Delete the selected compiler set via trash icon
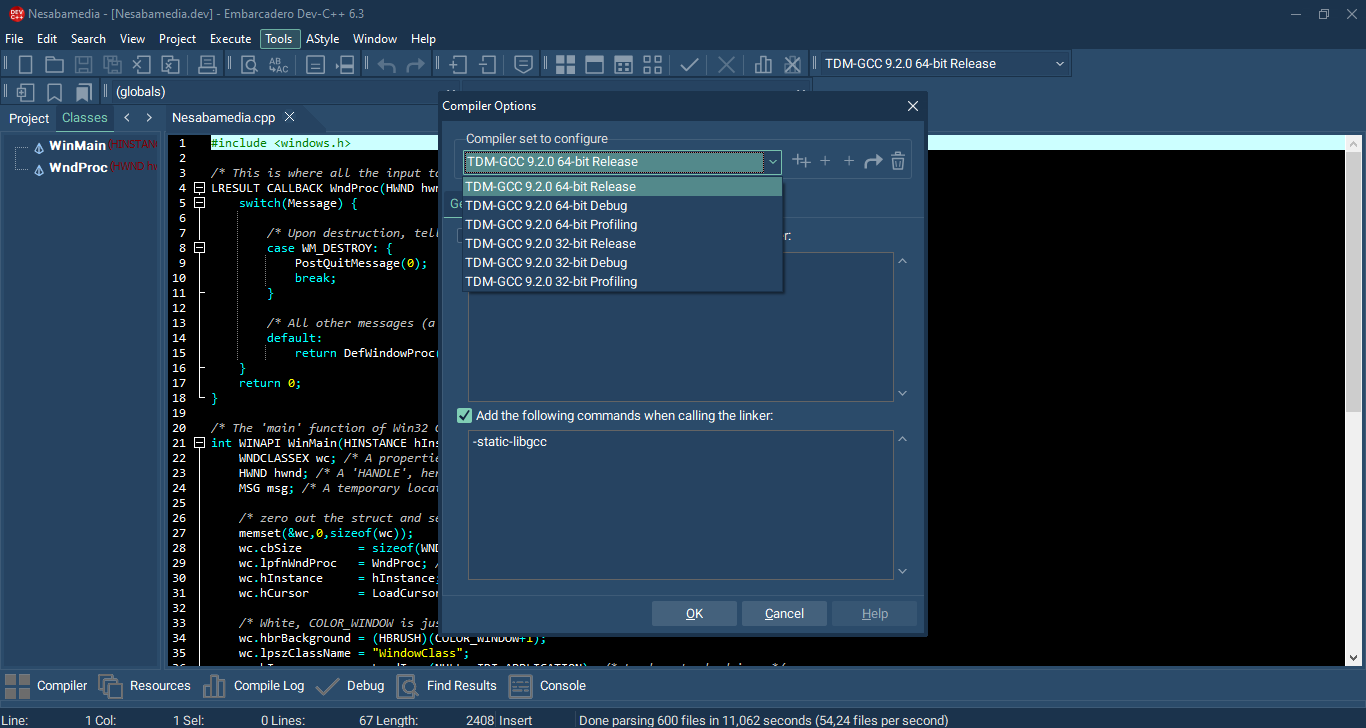The height and width of the screenshot is (728, 1366). click(x=898, y=161)
